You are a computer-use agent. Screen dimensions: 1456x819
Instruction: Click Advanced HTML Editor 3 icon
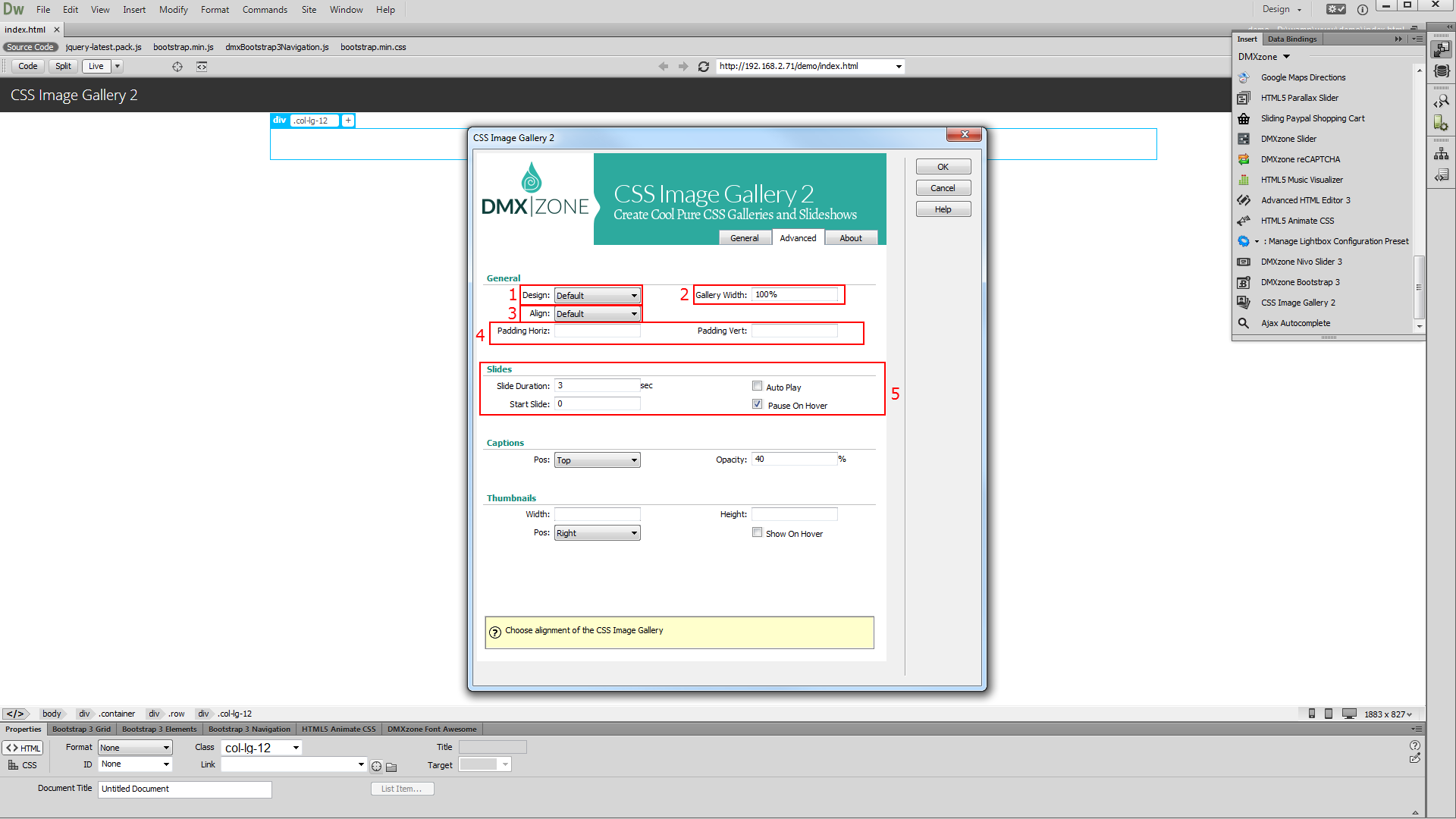tap(1244, 200)
